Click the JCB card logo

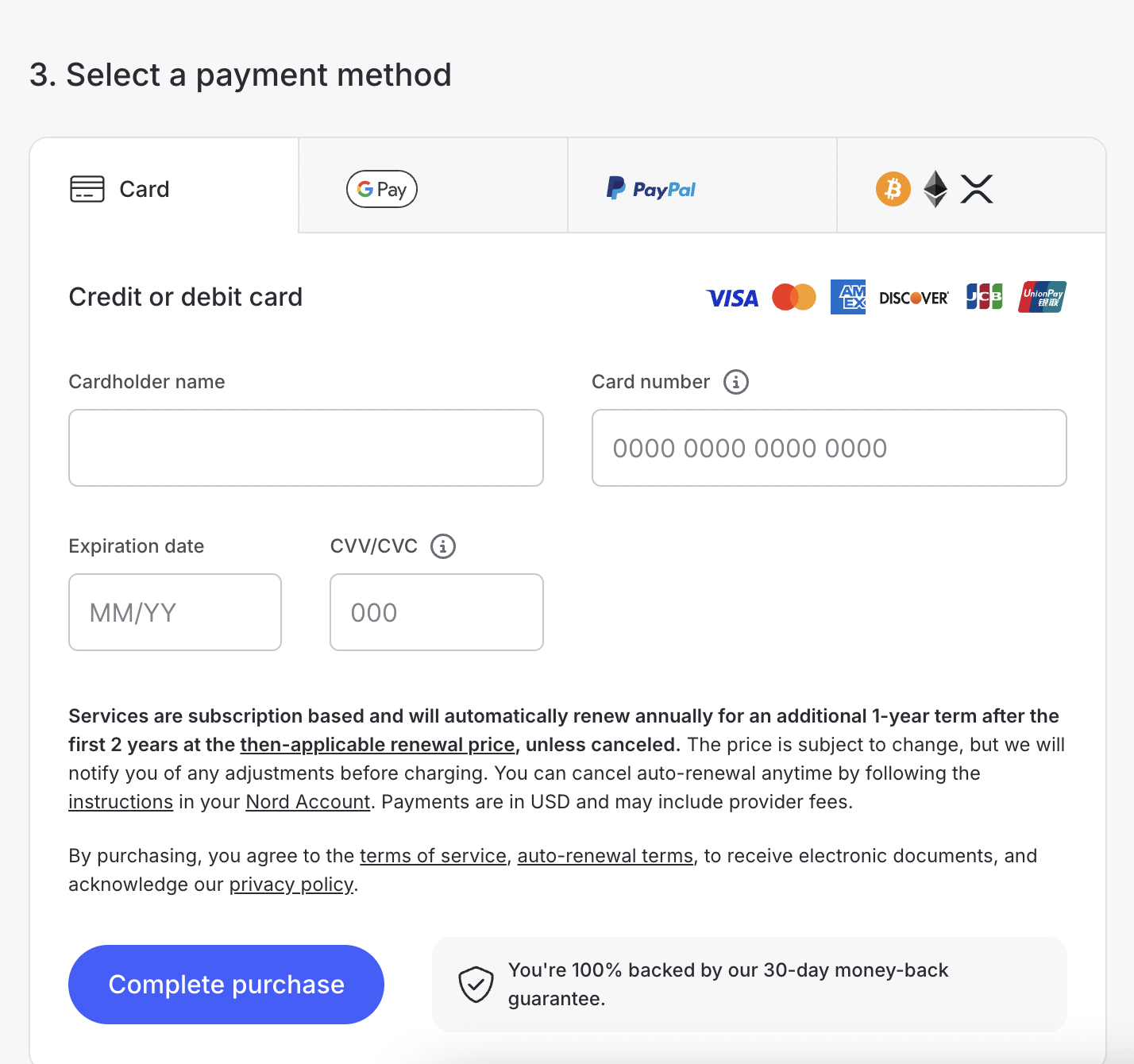pos(984,297)
